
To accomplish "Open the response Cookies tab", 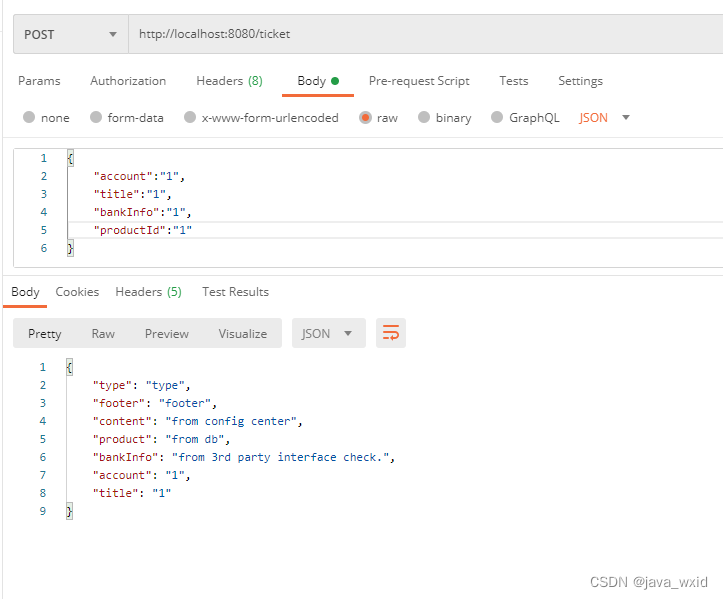I will tap(77, 292).
